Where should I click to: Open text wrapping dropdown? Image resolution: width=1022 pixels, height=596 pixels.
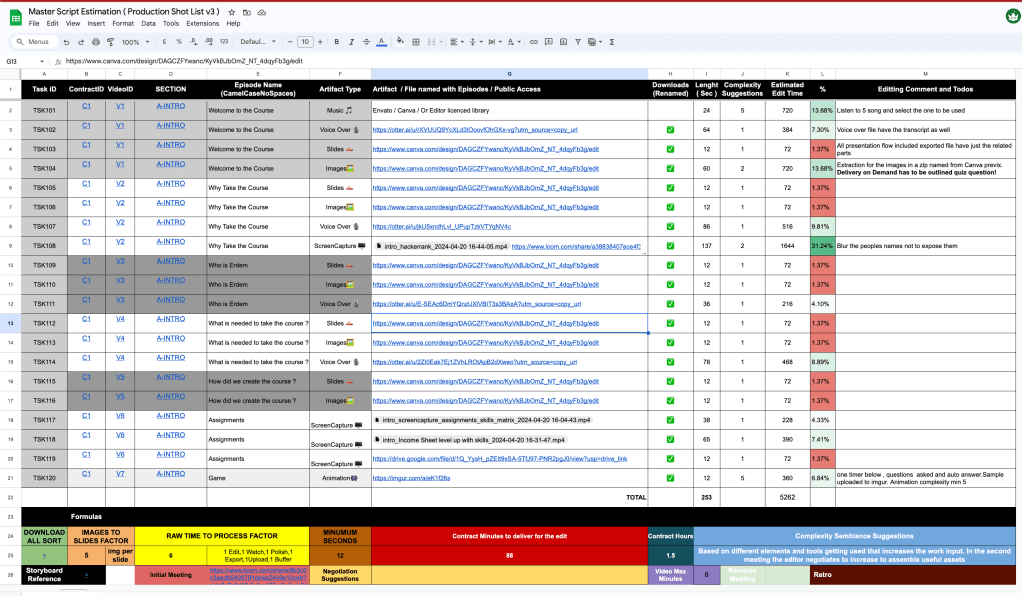coord(494,42)
